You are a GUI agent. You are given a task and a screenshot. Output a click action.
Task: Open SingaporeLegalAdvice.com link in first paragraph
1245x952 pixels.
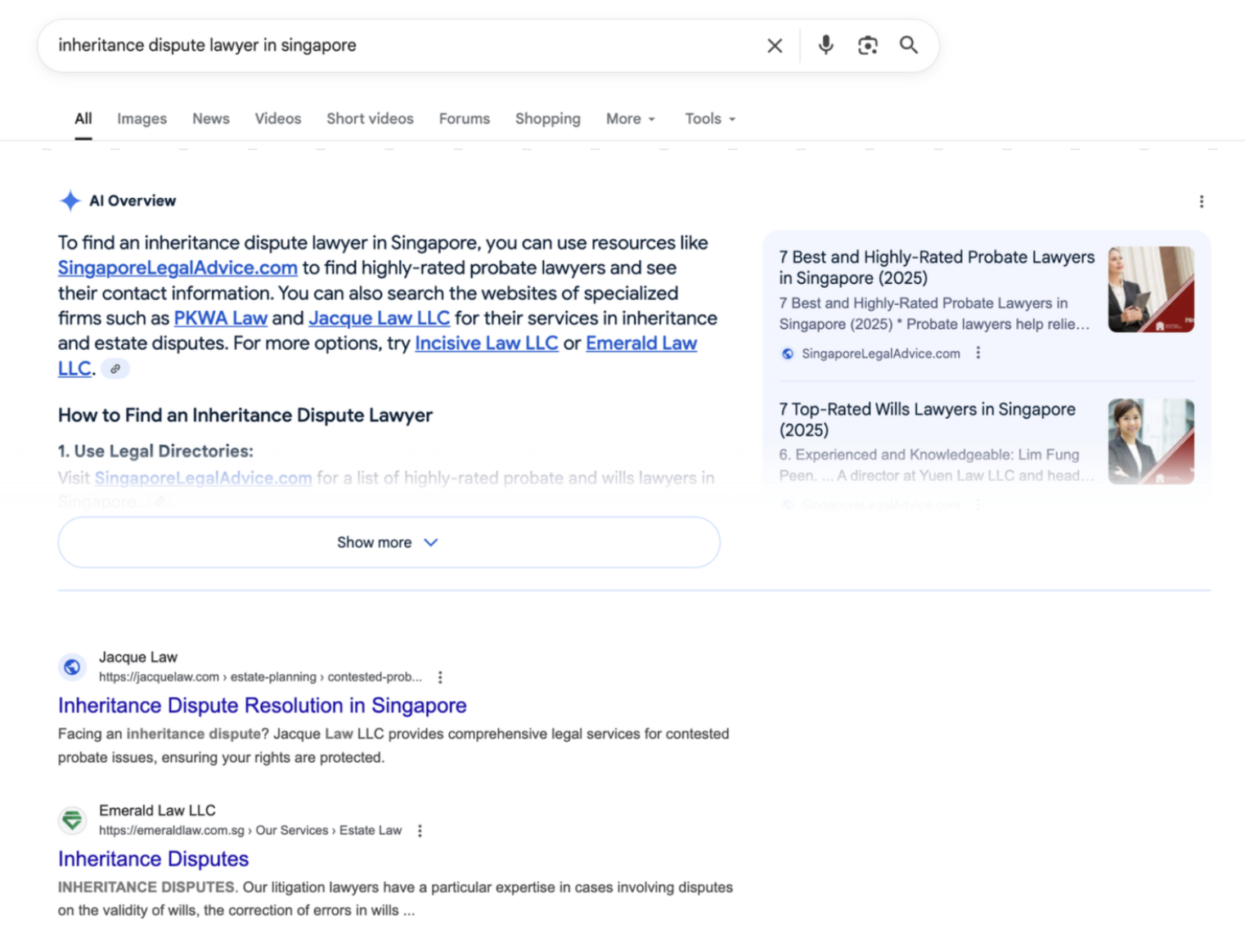coord(178,267)
